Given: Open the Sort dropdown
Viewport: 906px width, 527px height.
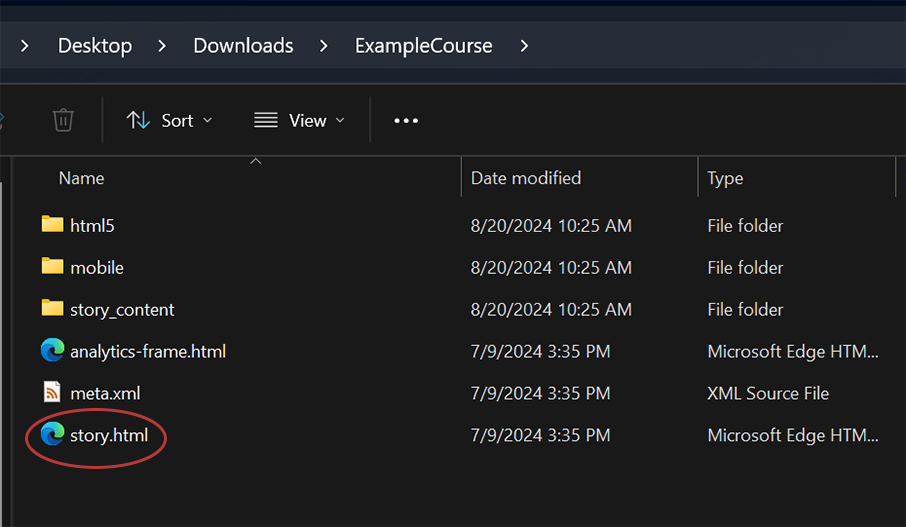Looking at the screenshot, I should pyautogui.click(x=169, y=120).
